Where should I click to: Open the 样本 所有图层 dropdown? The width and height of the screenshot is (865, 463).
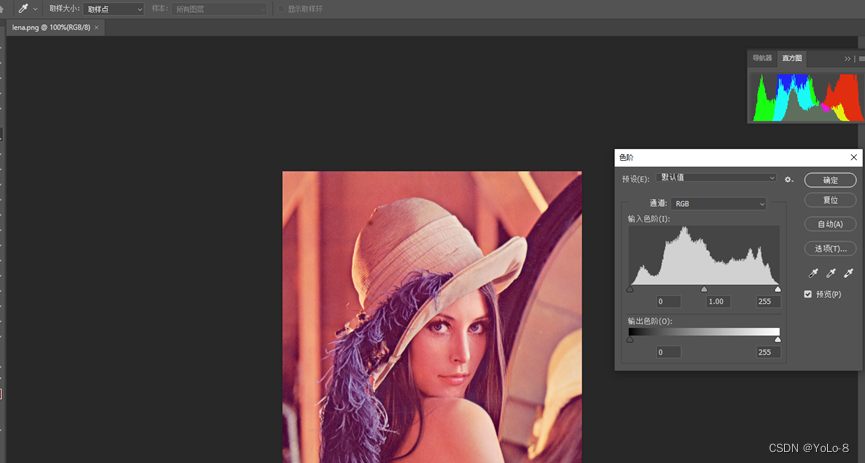[219, 9]
